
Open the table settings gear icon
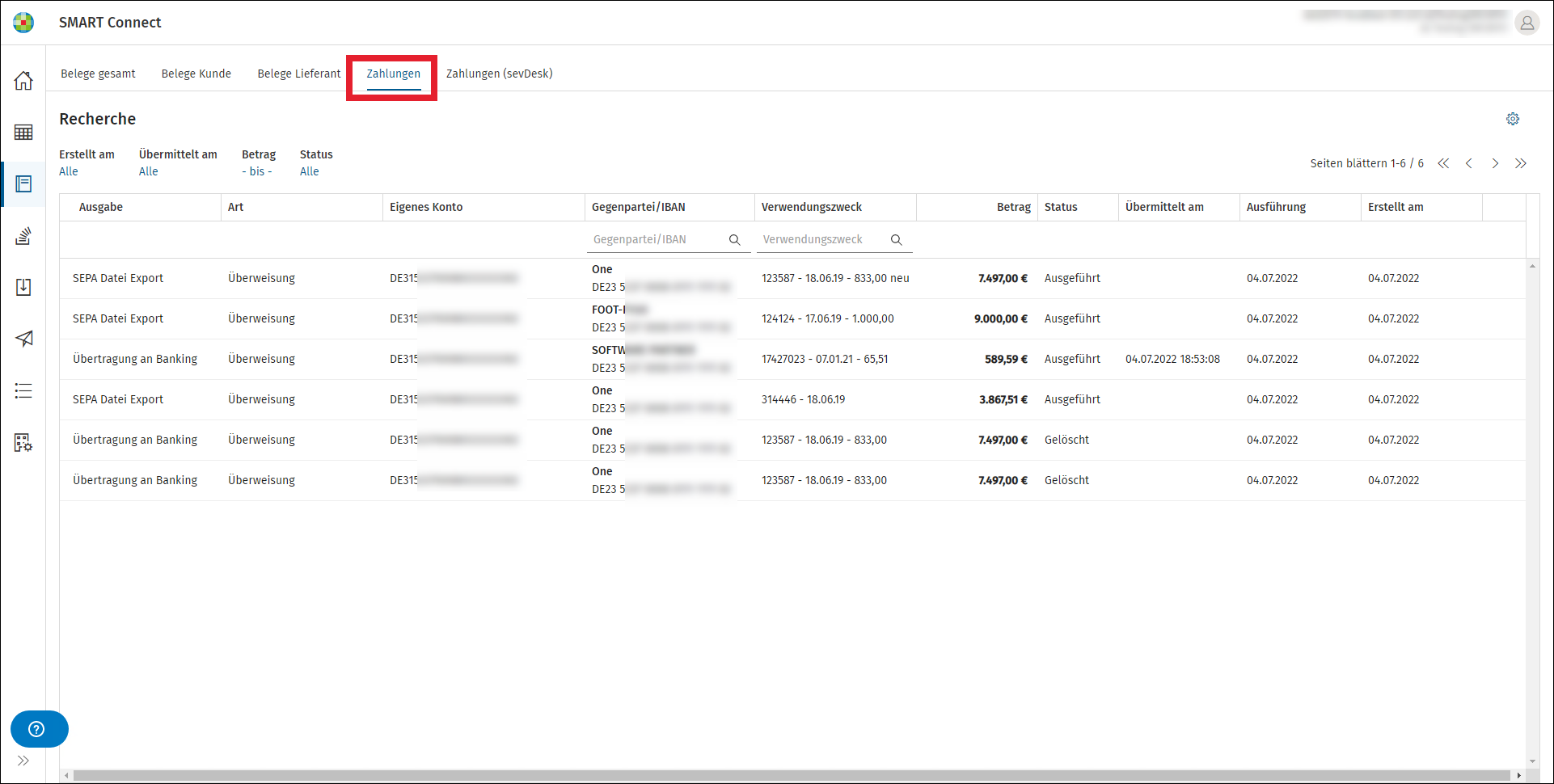click(x=1513, y=119)
